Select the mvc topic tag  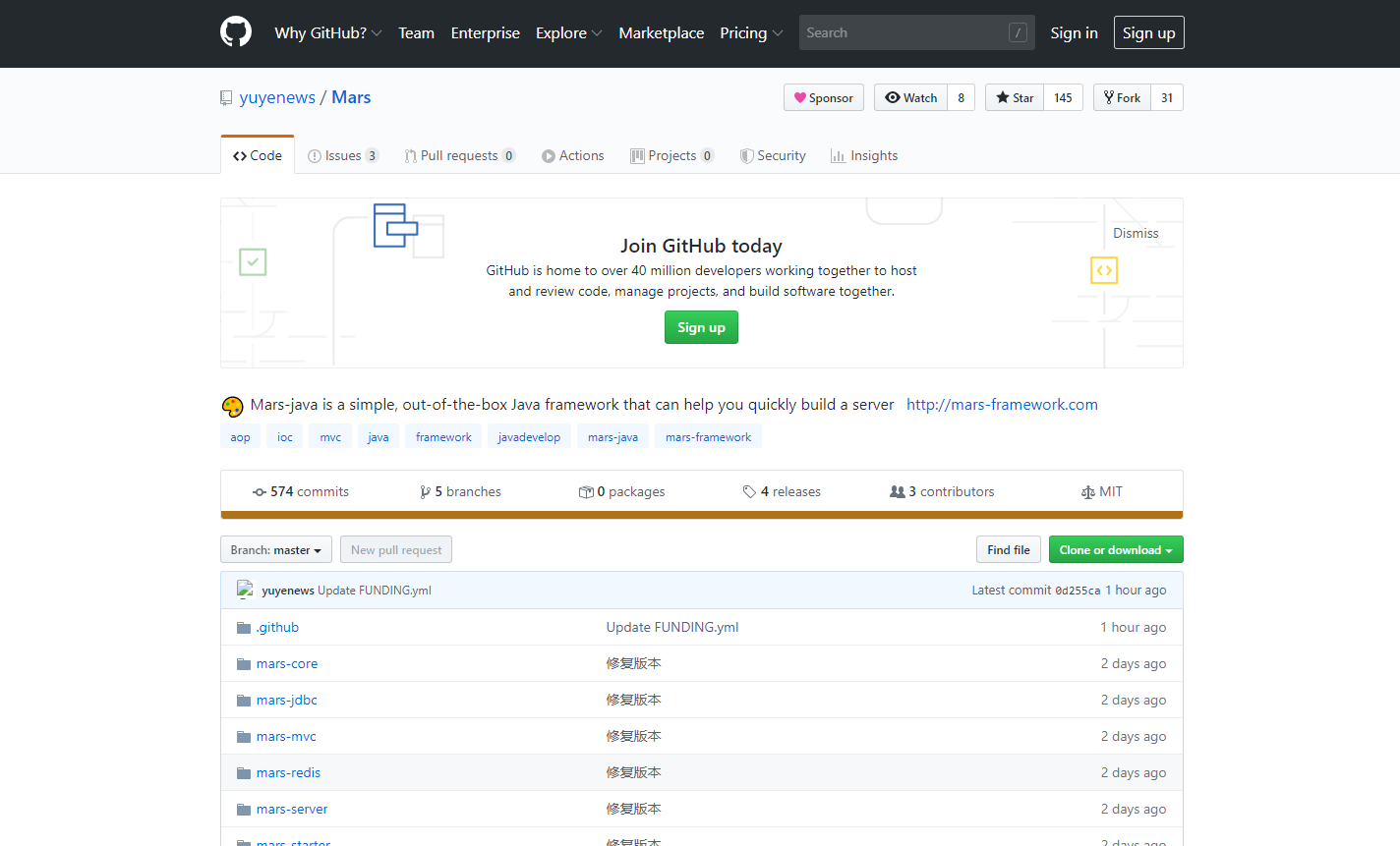(330, 437)
